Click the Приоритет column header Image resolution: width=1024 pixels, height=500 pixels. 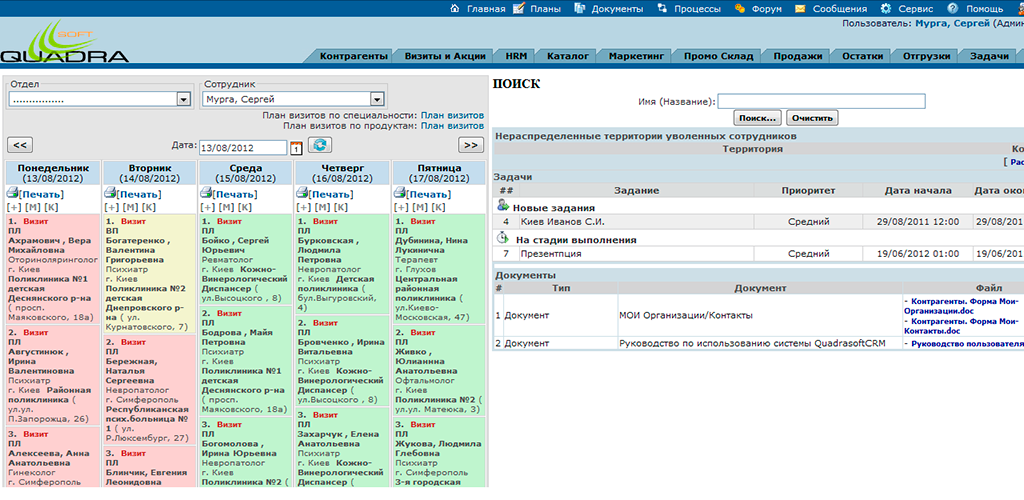(x=808, y=190)
